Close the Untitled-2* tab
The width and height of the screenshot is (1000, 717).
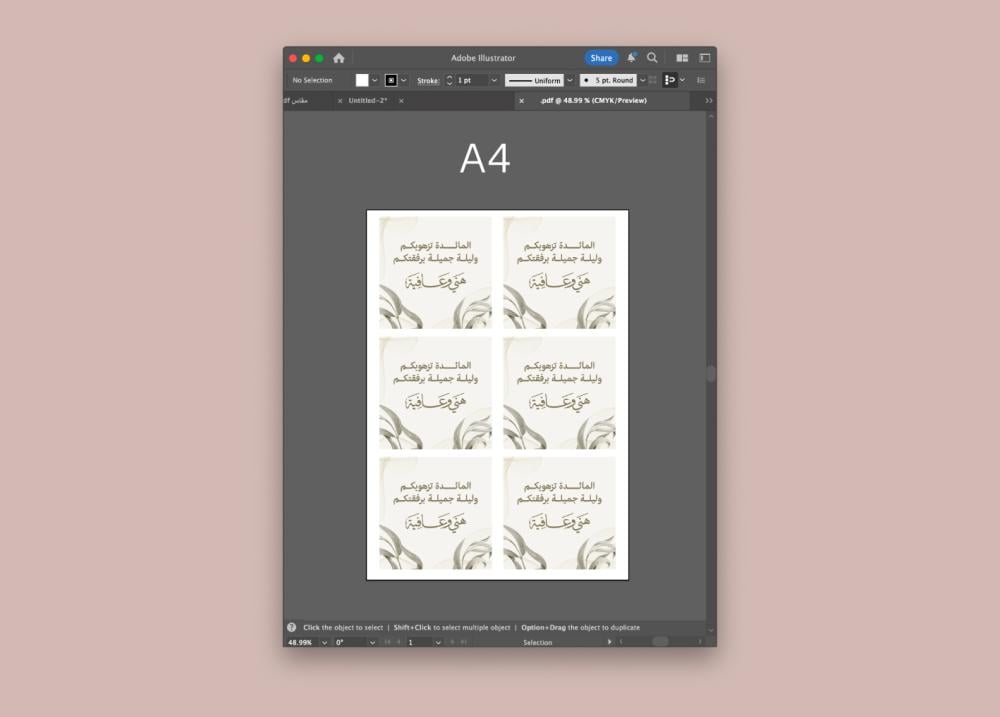point(401,101)
